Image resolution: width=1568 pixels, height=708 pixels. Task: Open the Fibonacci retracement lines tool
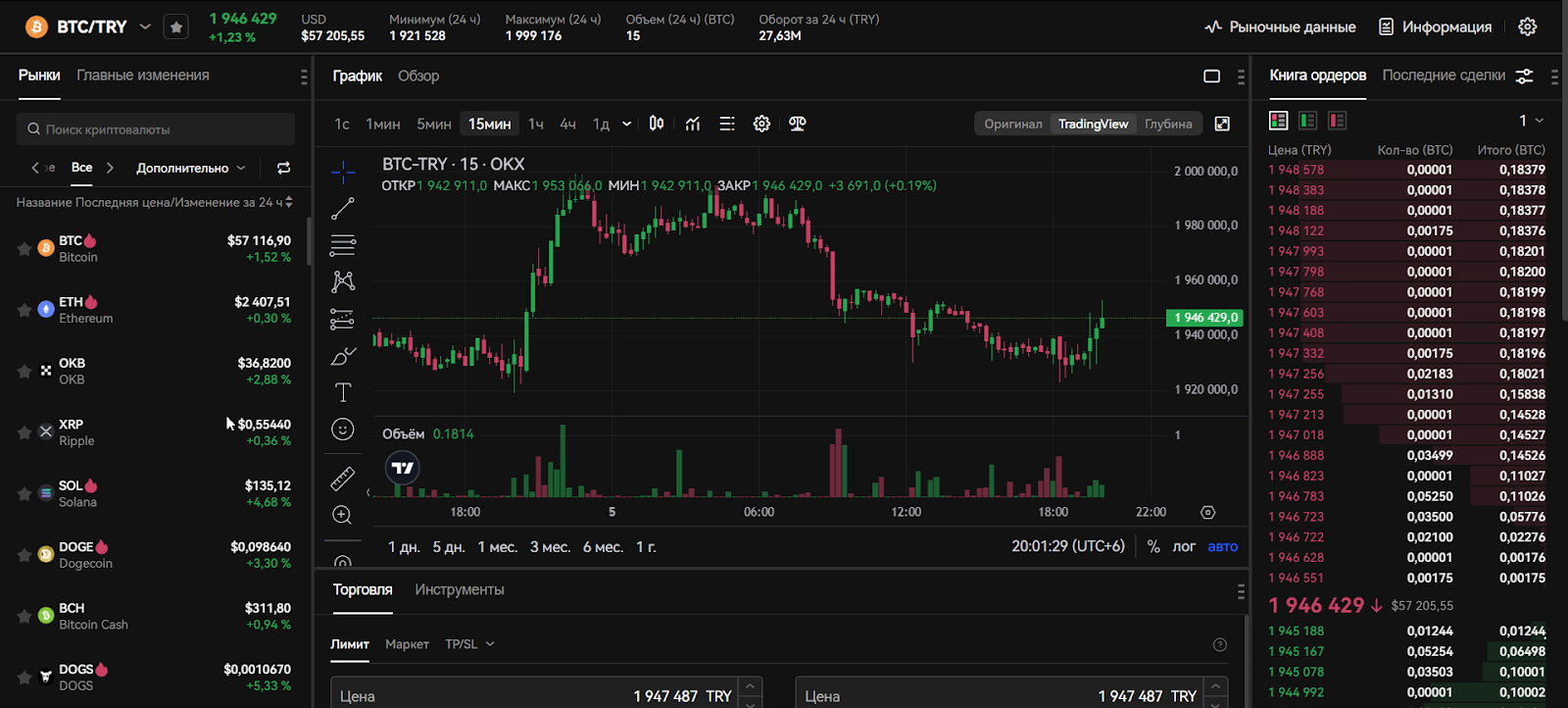[343, 245]
